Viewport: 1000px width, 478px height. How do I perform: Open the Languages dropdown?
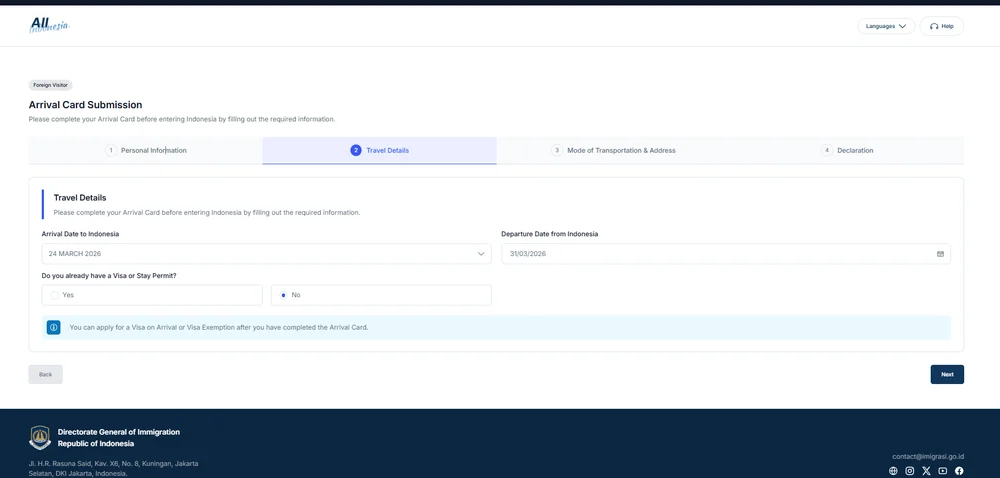(886, 26)
